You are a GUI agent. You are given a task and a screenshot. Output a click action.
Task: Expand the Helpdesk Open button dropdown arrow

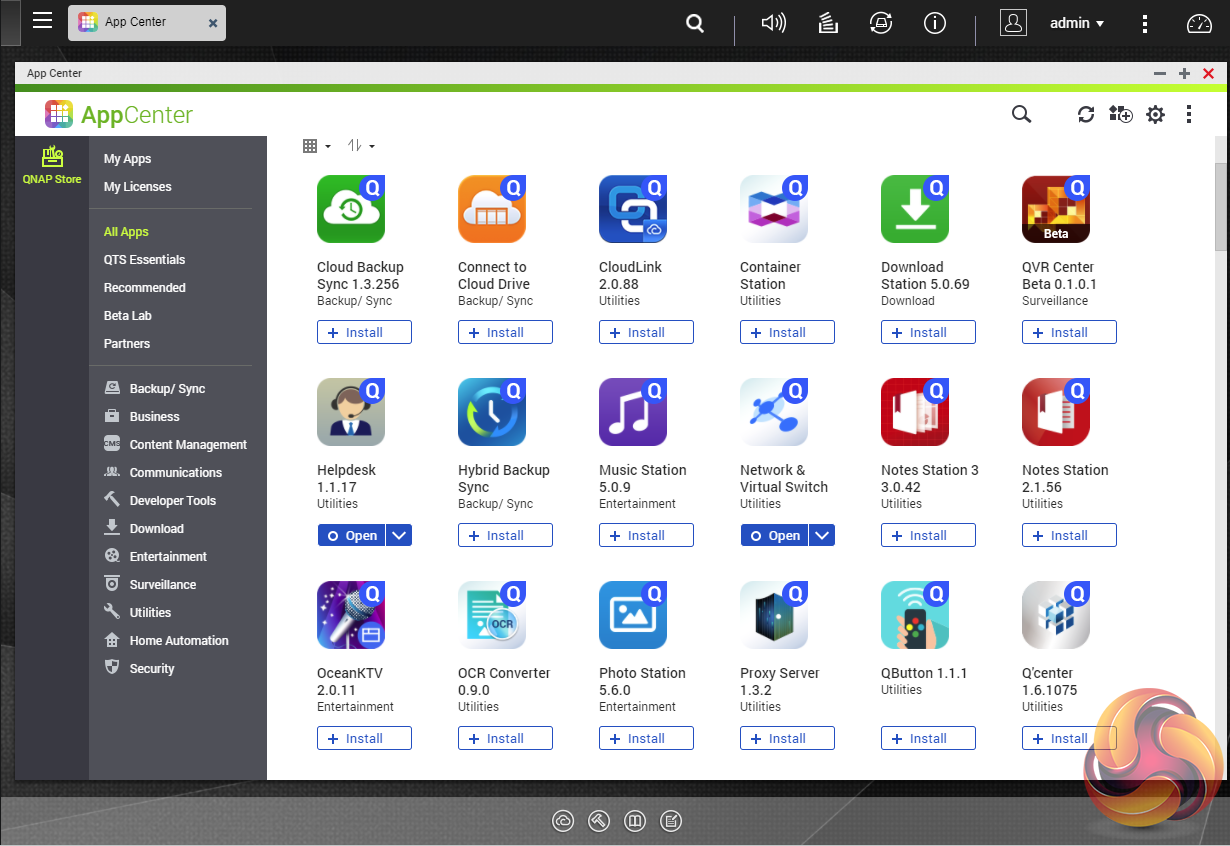pos(399,536)
